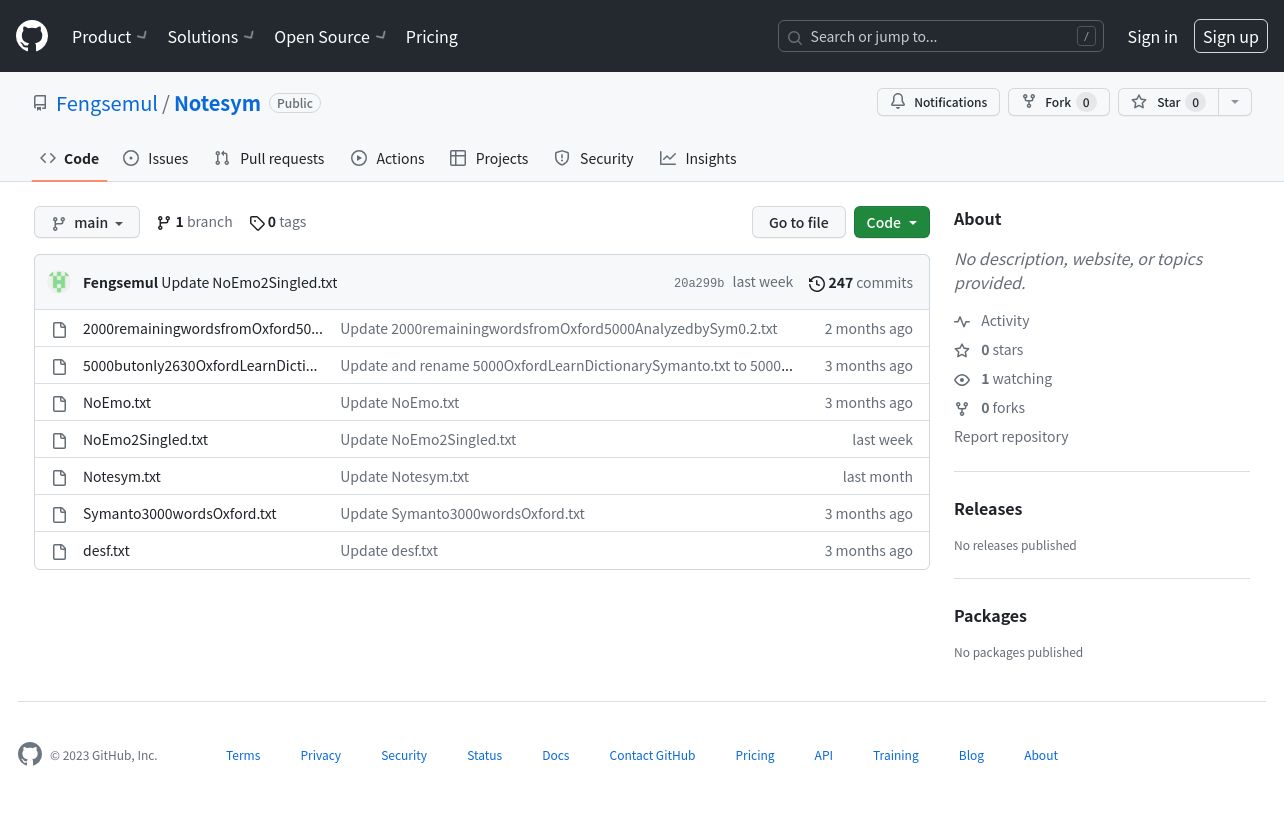The height and width of the screenshot is (816, 1284).
Task: Click the file icon next to NoEmo.txt
Action: coord(60,403)
